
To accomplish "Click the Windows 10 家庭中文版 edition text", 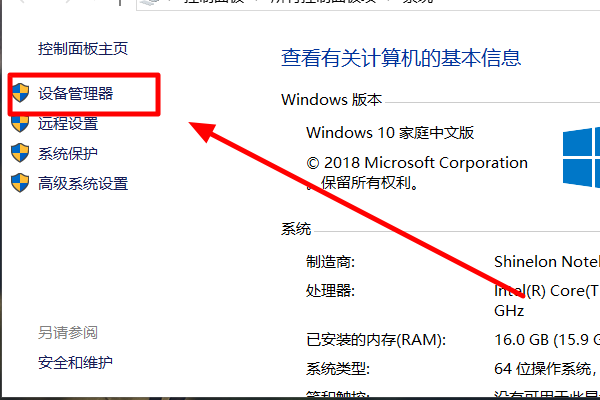I will (x=390, y=133).
